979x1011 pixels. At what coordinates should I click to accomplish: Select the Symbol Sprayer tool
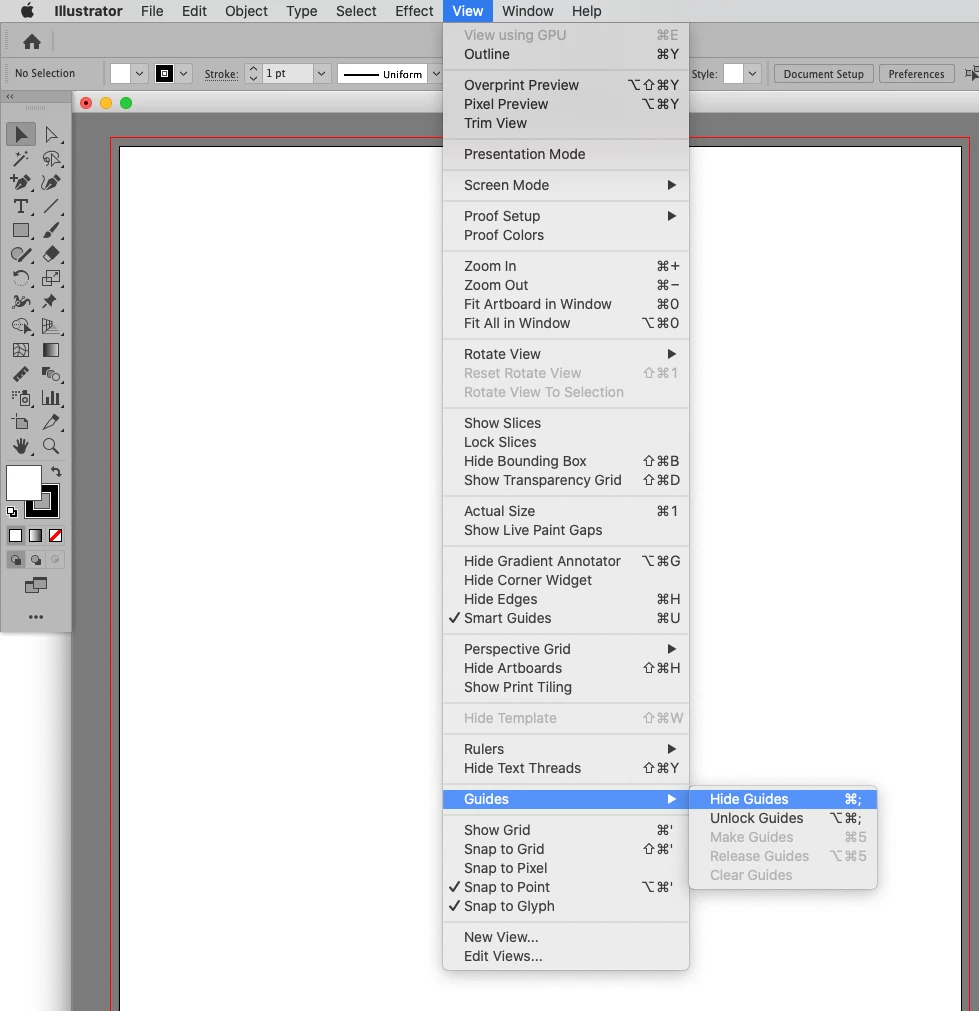click(x=21, y=398)
